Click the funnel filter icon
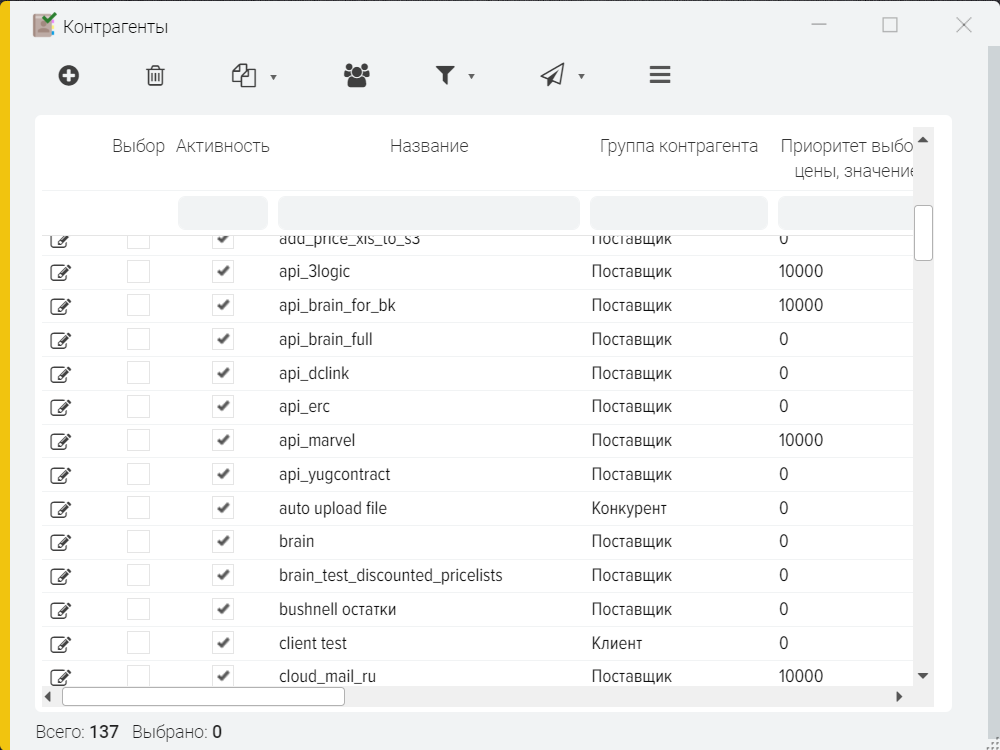Viewport: 1000px width, 750px height. [x=445, y=75]
